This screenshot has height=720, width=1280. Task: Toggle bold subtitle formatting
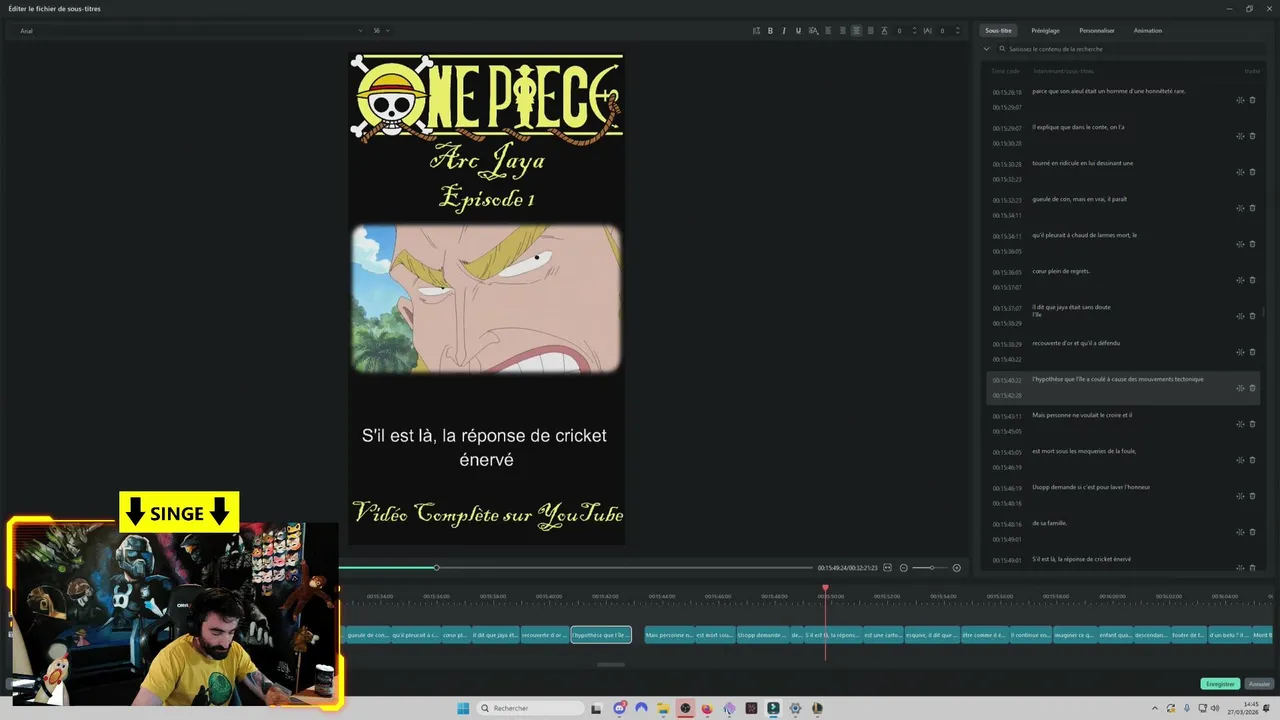[x=770, y=31]
